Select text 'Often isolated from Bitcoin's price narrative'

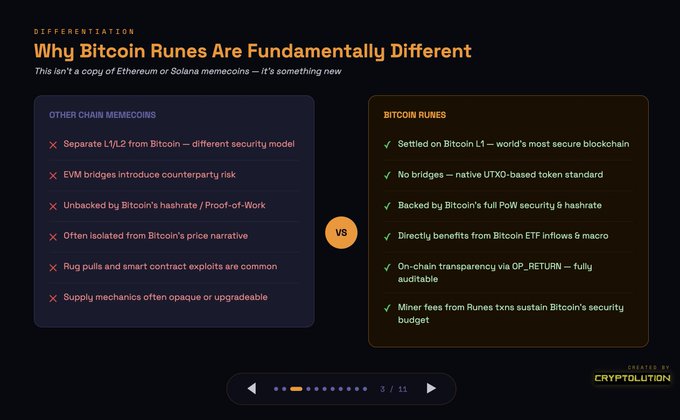point(156,236)
